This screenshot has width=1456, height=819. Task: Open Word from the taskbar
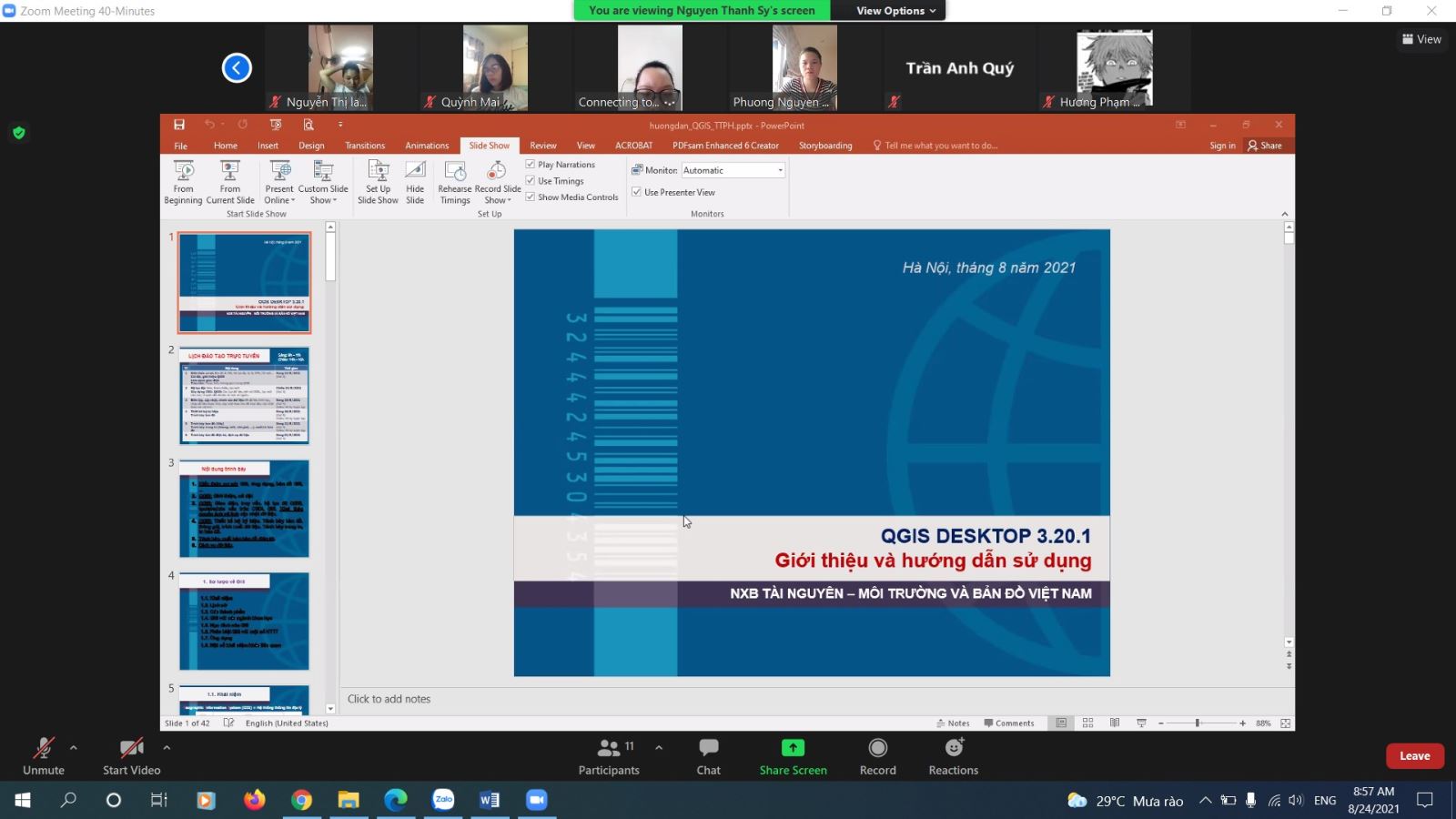click(490, 800)
